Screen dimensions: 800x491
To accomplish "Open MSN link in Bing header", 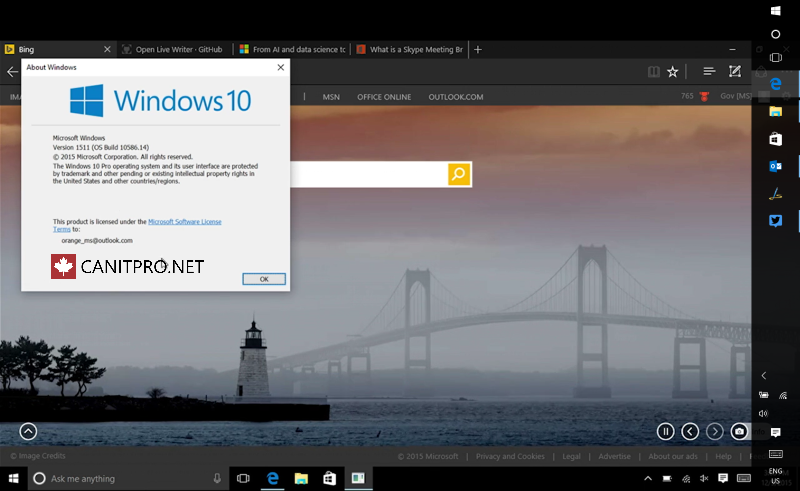I will click(331, 97).
